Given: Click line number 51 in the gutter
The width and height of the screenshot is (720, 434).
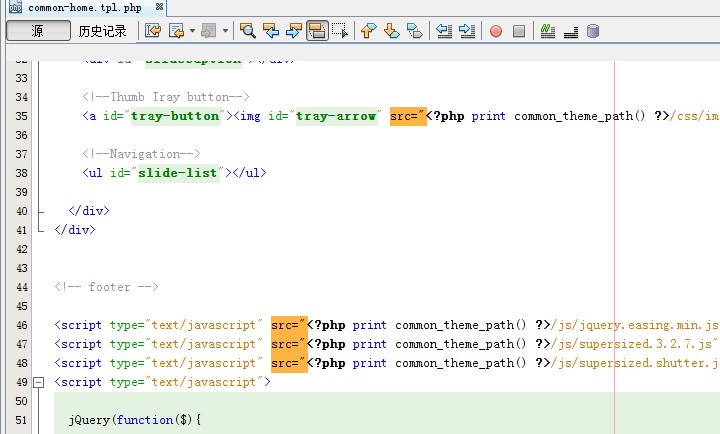Looking at the screenshot, I should coord(22,420).
